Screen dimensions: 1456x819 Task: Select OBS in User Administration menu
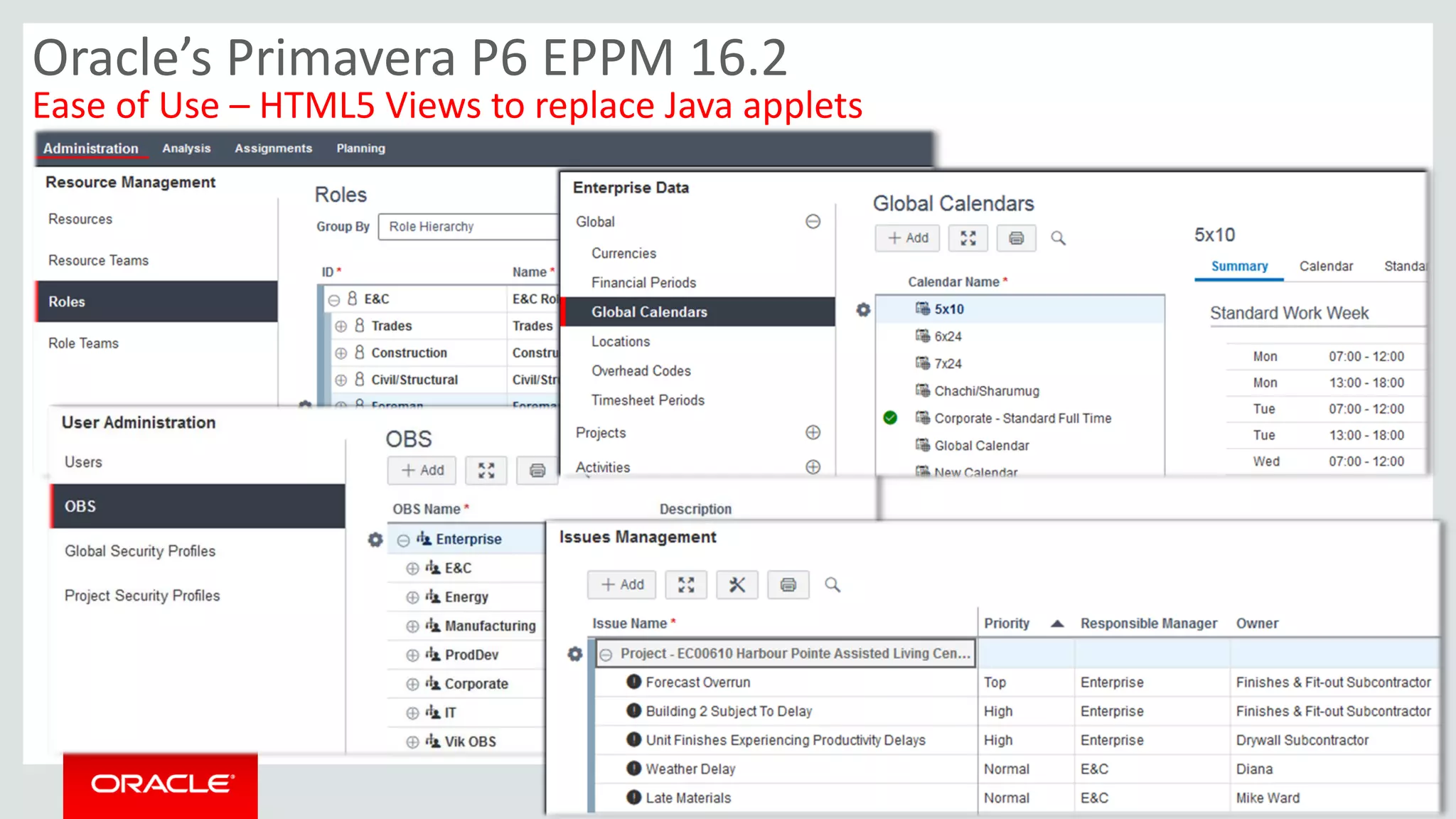(198, 506)
